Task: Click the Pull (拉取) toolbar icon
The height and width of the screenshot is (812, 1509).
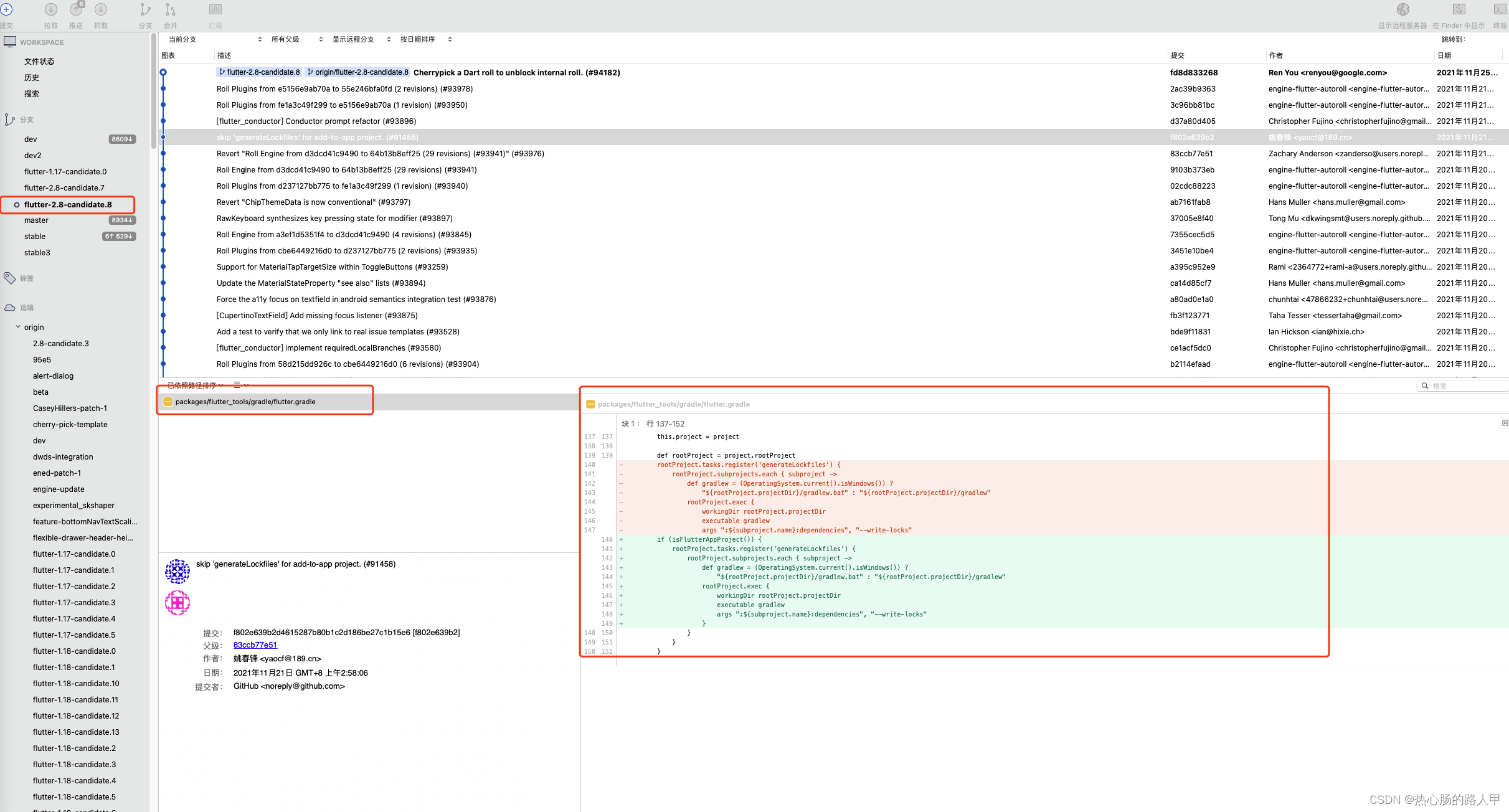Action: tap(51, 10)
